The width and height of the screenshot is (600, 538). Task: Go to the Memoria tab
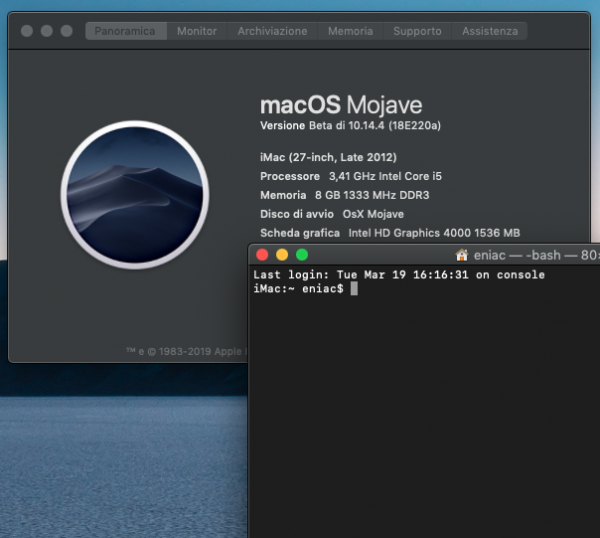(350, 31)
